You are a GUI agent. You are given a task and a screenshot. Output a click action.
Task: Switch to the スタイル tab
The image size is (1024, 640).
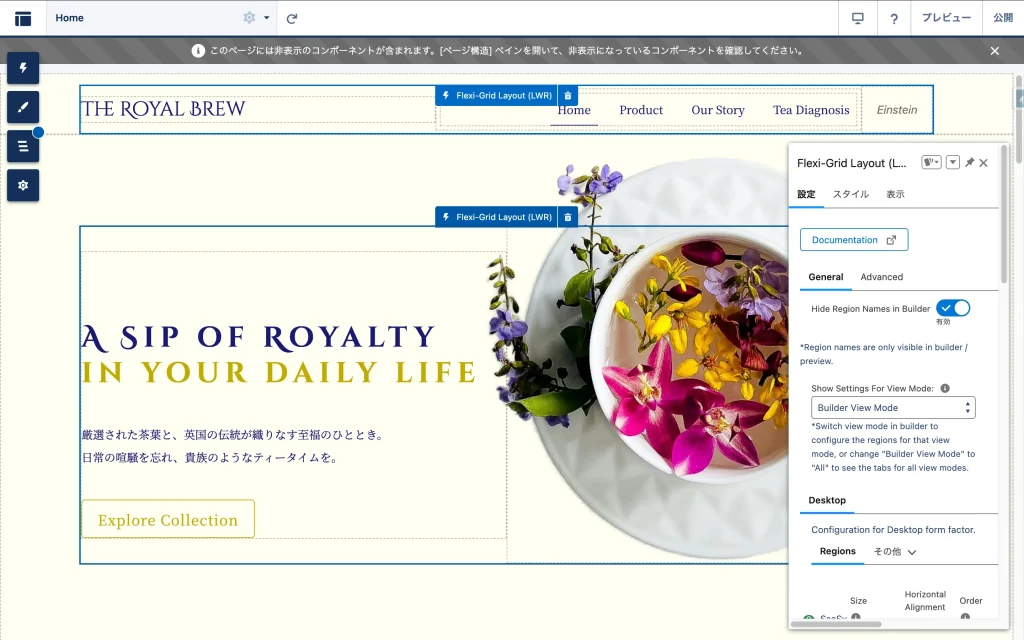tap(851, 194)
